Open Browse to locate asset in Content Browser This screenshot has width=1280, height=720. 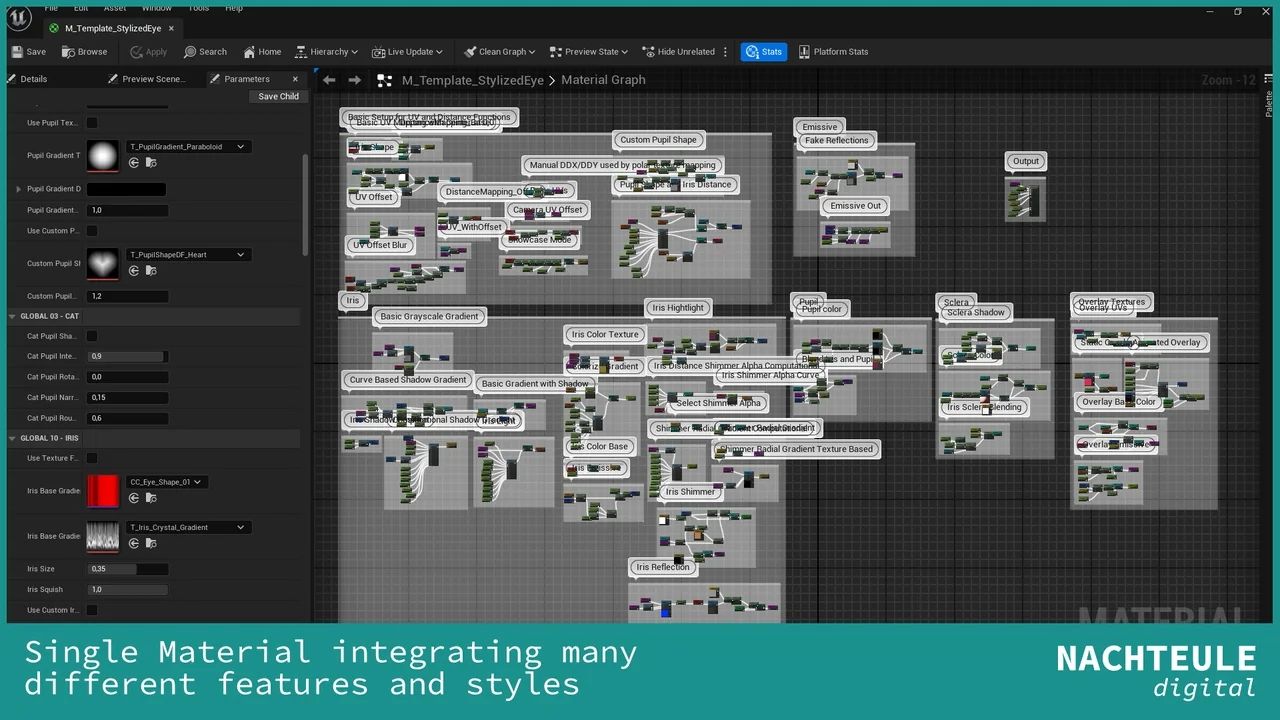(x=84, y=52)
